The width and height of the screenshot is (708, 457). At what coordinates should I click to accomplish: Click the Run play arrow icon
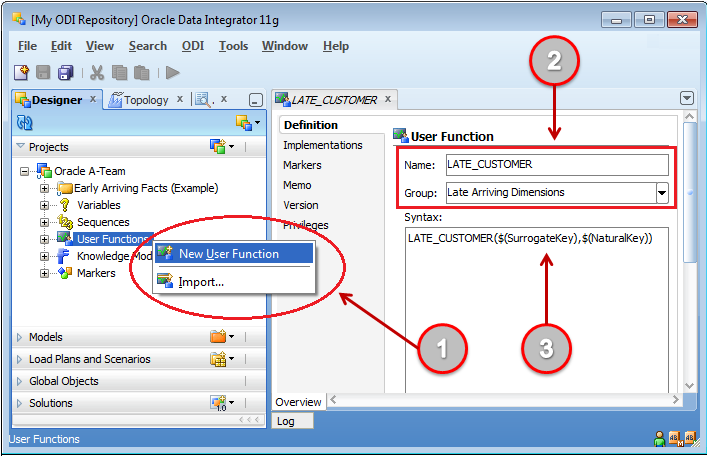tap(172, 72)
